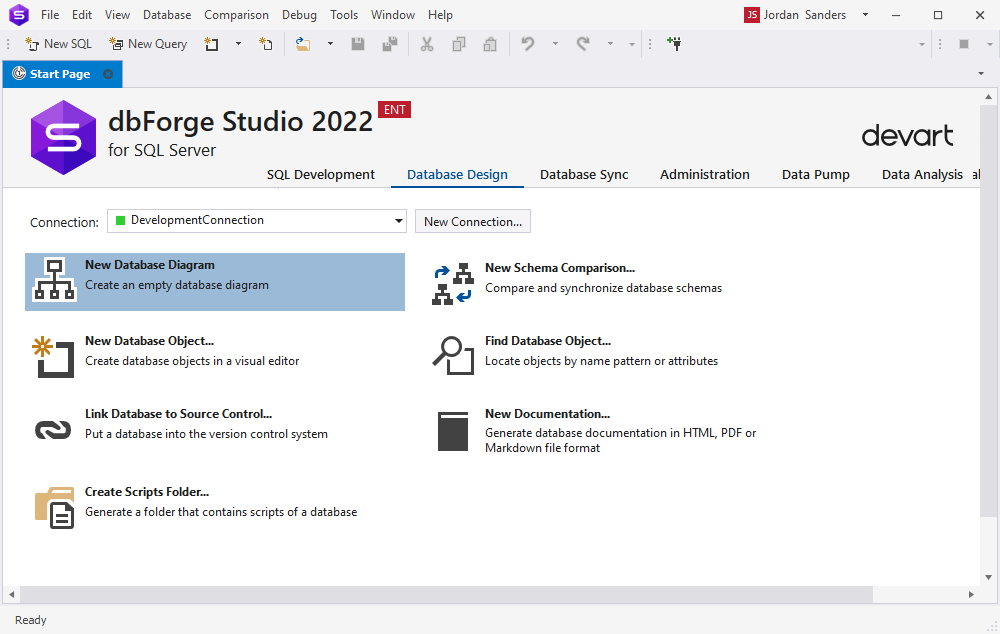Click the New SQL toolbar button
The image size is (1000, 634).
coord(58,44)
